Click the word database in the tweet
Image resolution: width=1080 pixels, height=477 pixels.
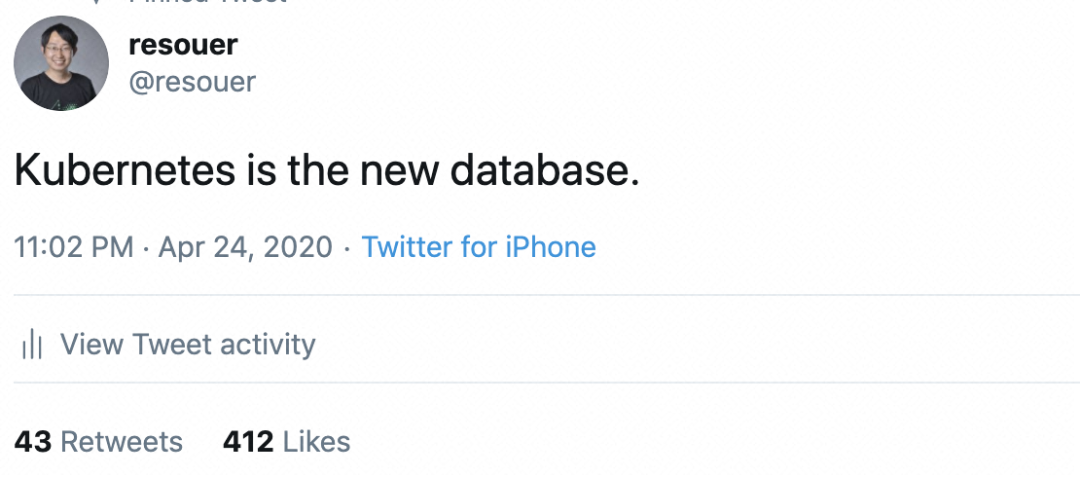coord(544,172)
